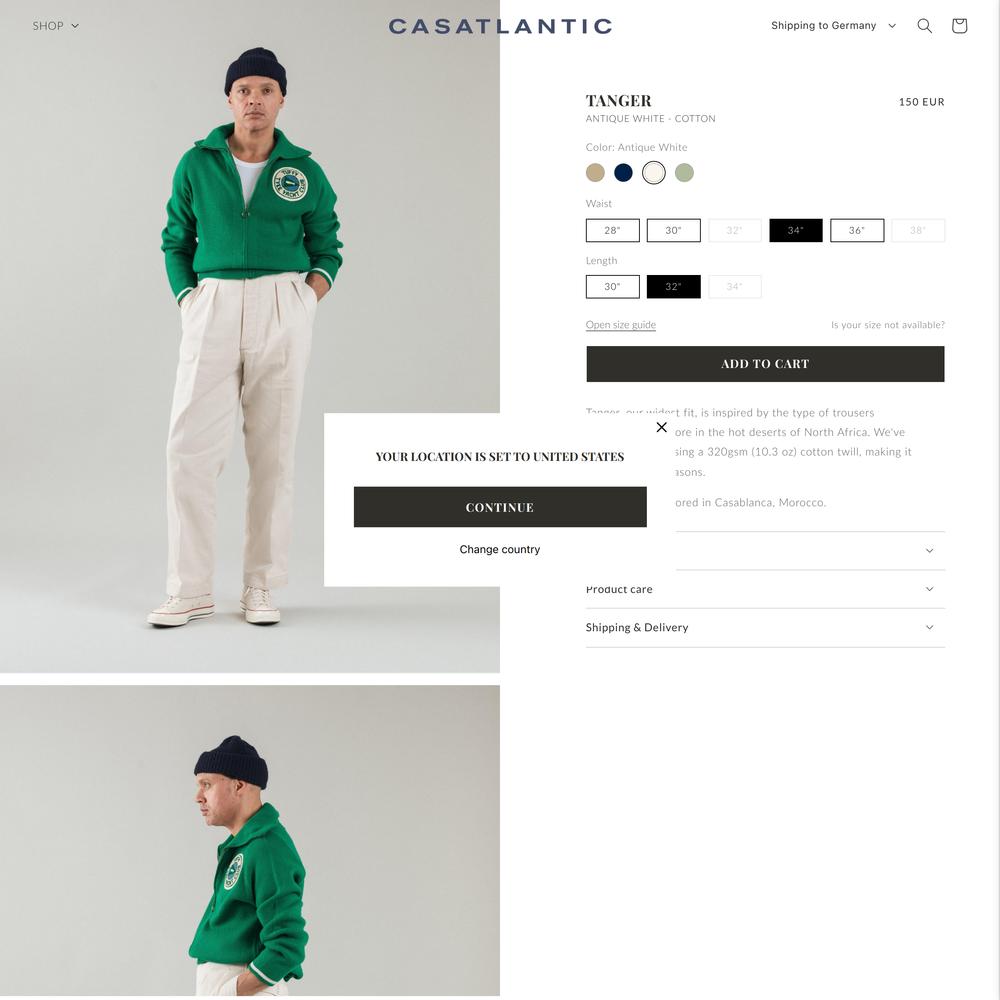
Task: Open the shopping cart icon
Action: [959, 26]
